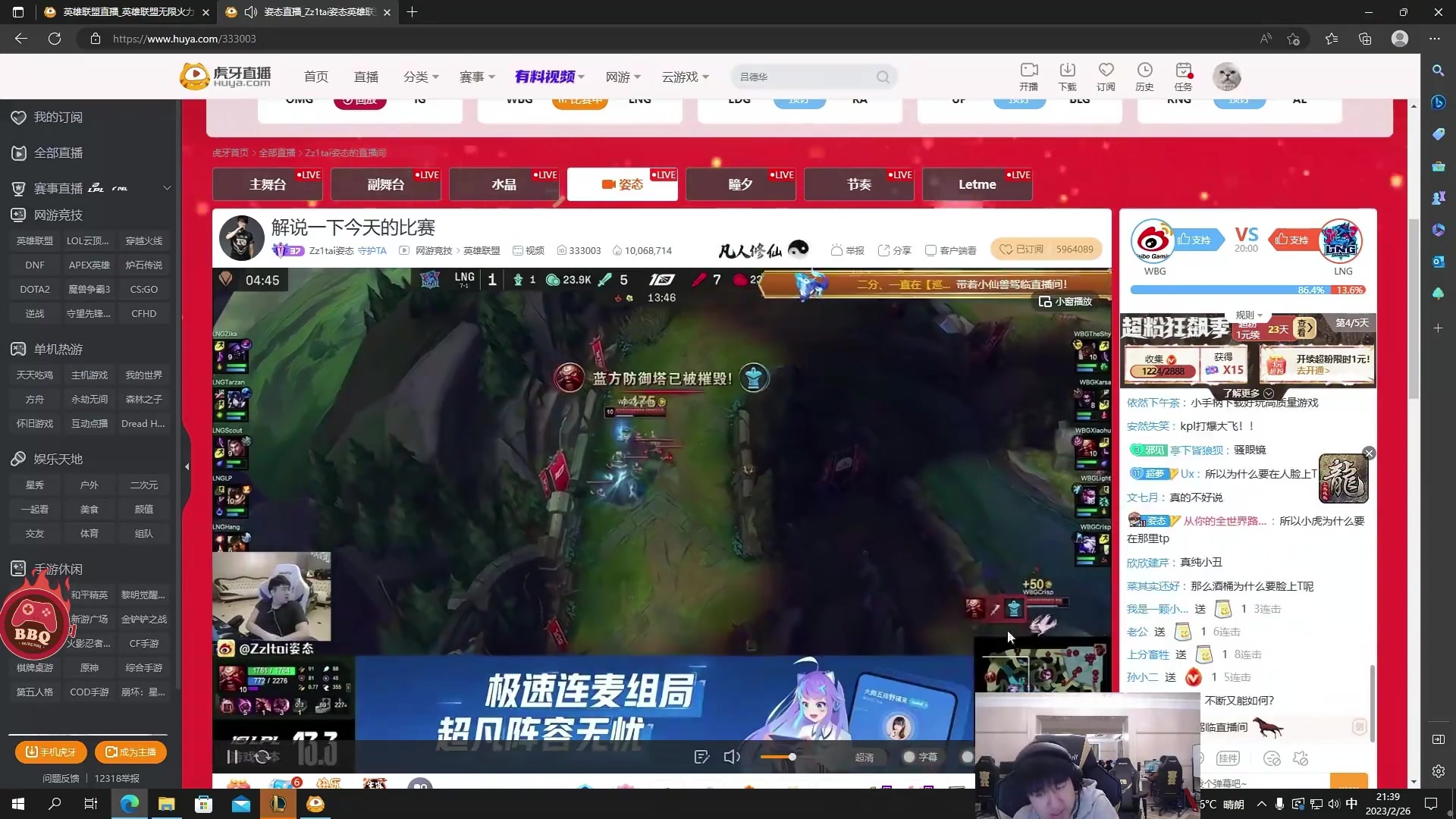Expand the 赛事 events dropdown
Viewport: 1456px width, 819px height.
coord(477,77)
